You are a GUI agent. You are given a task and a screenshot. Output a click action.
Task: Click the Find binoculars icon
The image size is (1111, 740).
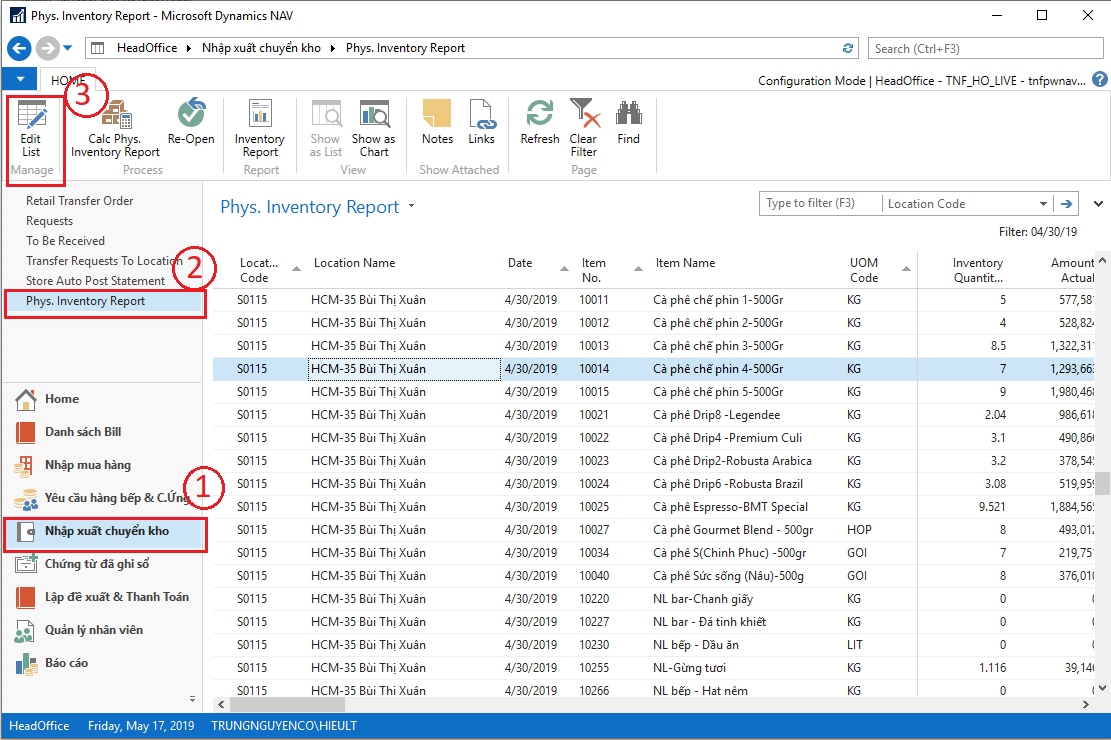628,124
